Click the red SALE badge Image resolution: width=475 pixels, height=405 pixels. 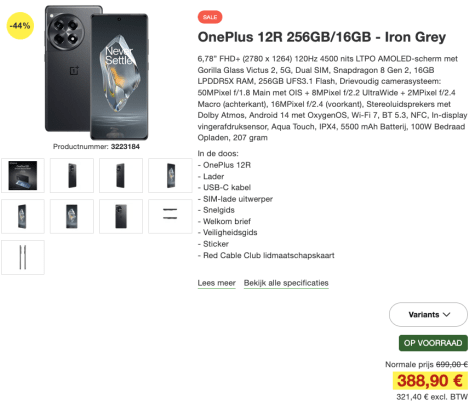[210, 17]
